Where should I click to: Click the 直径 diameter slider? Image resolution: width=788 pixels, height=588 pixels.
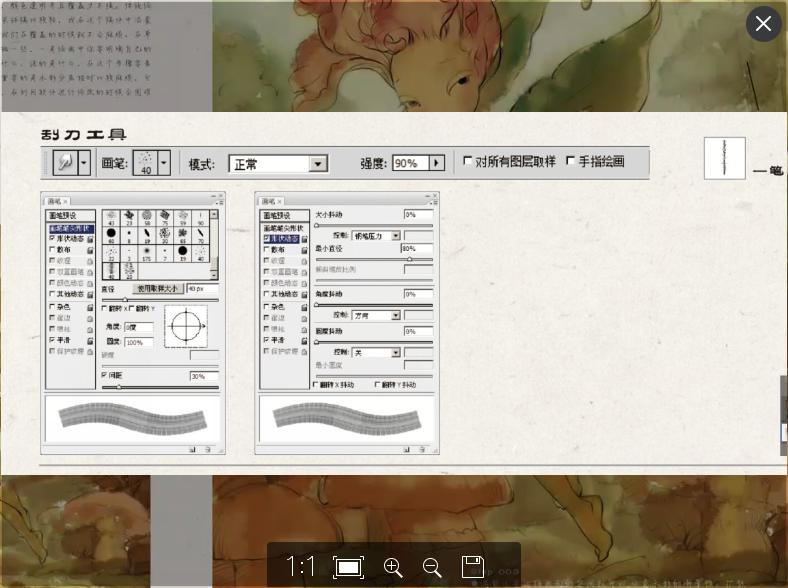coord(160,300)
